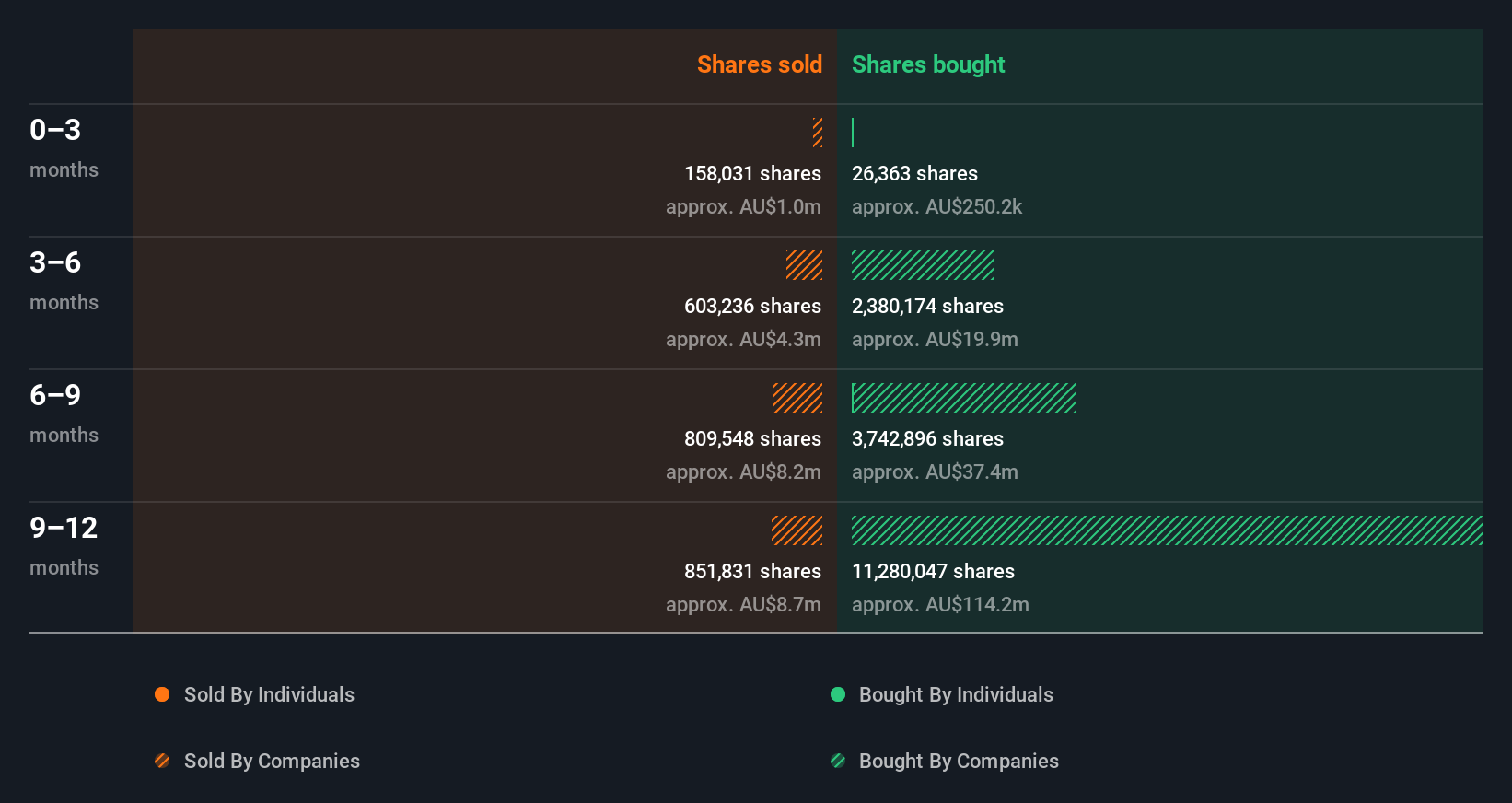
Task: Click the approx. AU$1.0m amount
Action: click(x=743, y=207)
